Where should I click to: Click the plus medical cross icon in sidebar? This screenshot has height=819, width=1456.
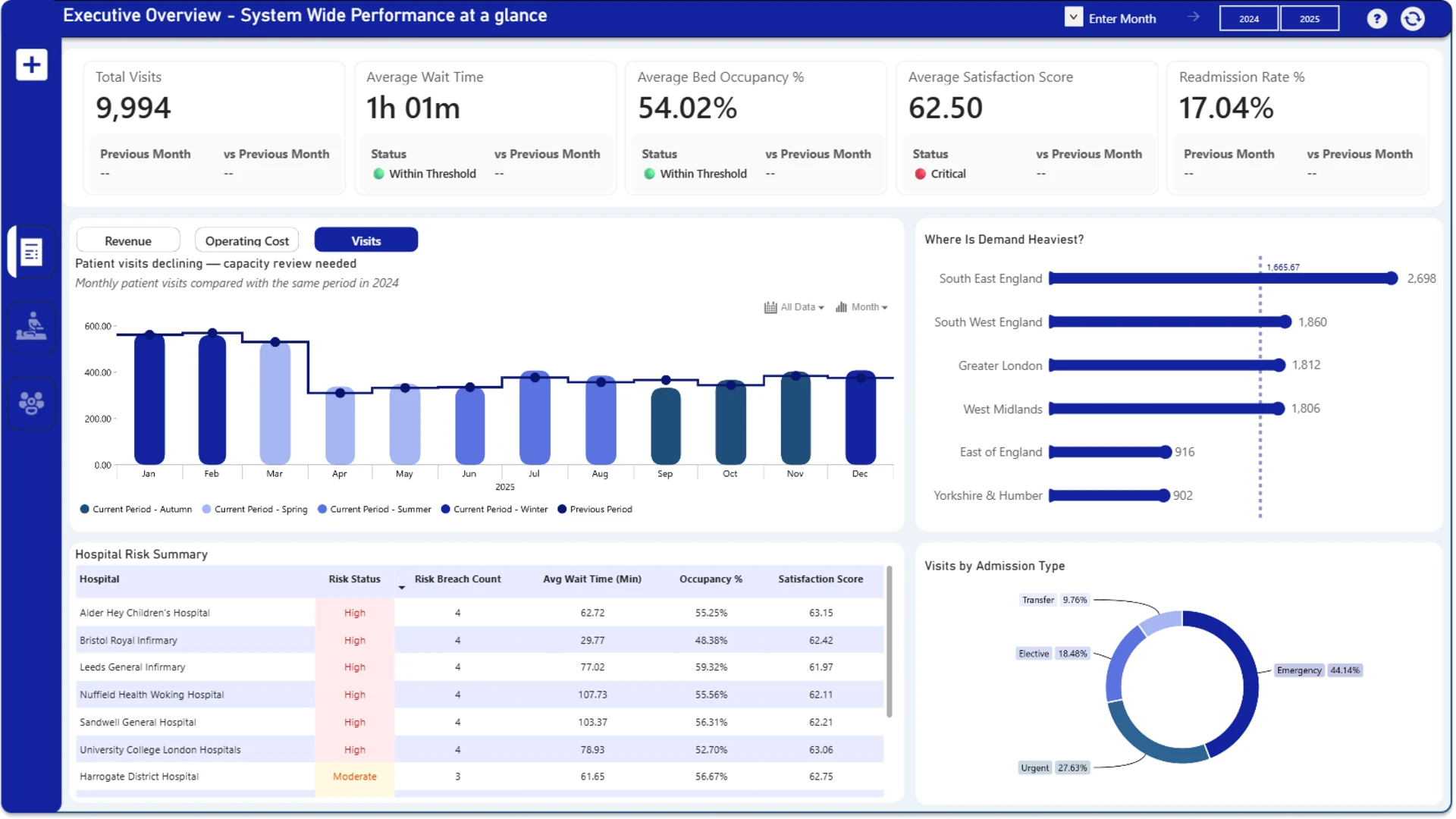click(31, 64)
